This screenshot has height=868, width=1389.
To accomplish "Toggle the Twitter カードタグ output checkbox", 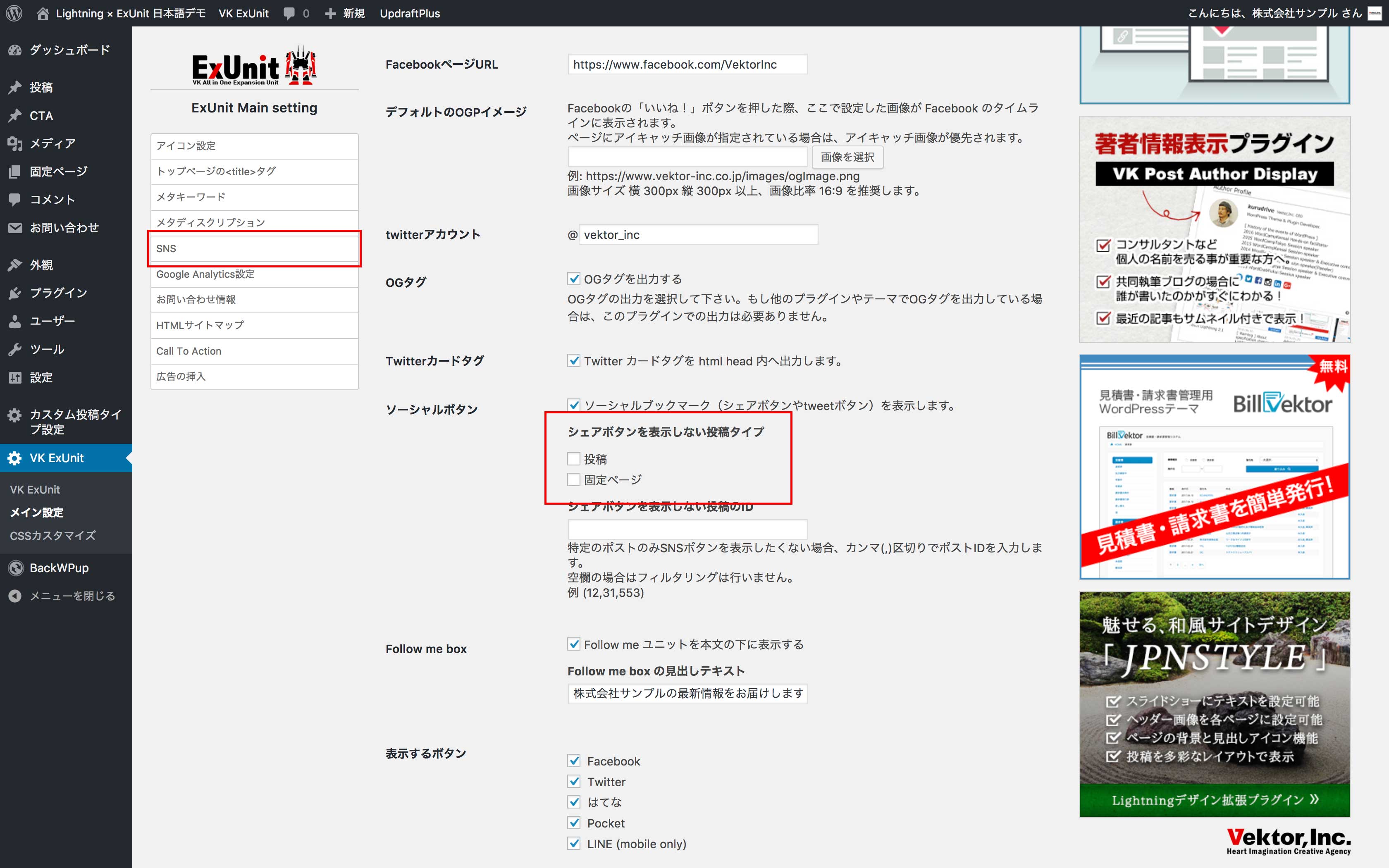I will pos(573,360).
